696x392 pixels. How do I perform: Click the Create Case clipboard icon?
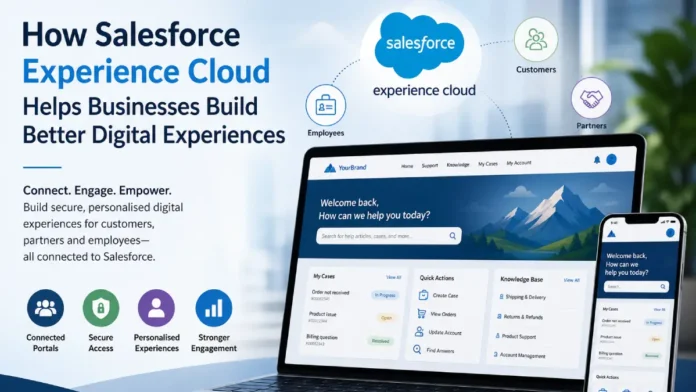[x=423, y=295]
